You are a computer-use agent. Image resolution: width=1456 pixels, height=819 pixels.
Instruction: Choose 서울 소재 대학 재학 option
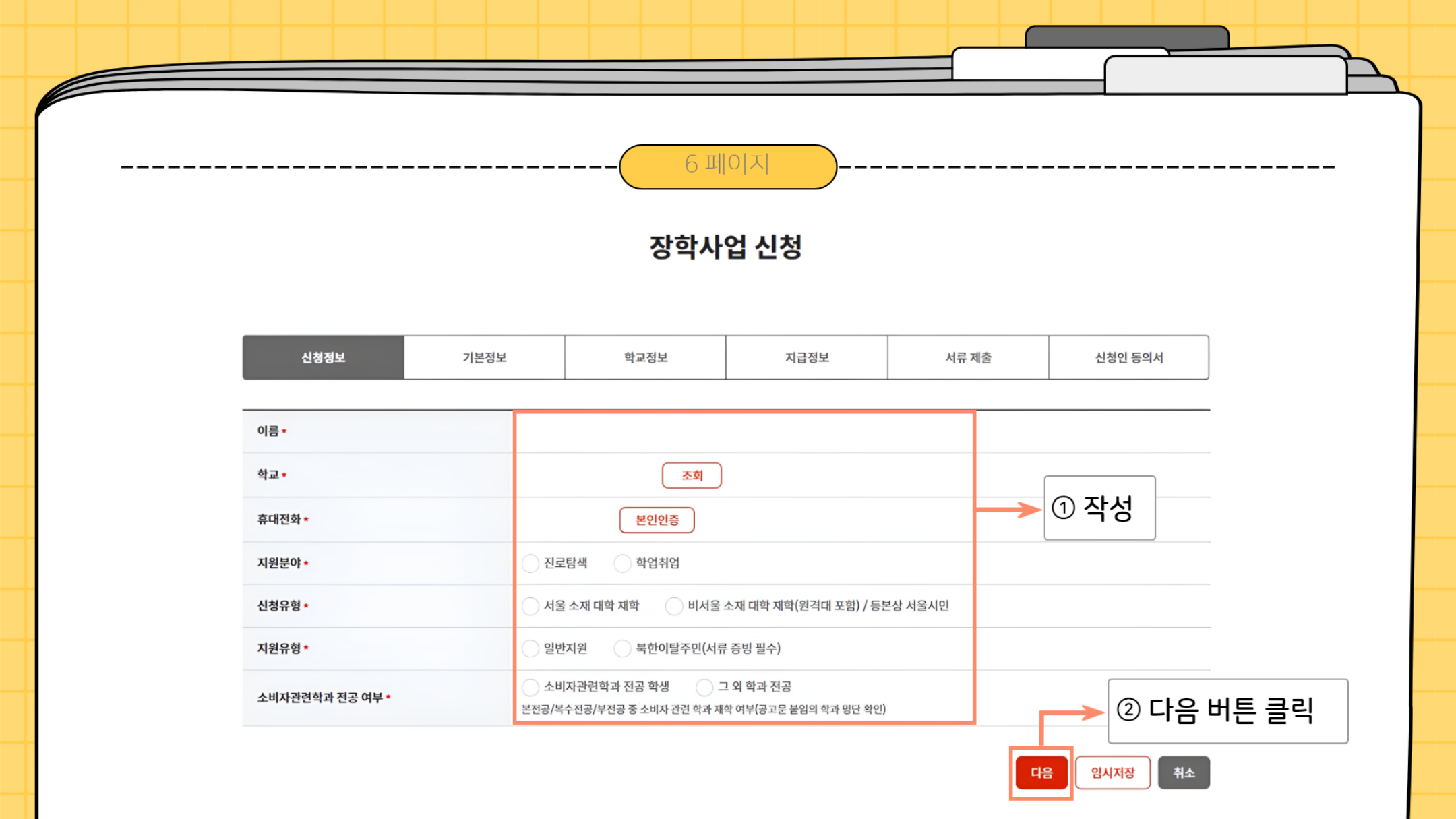[530, 606]
